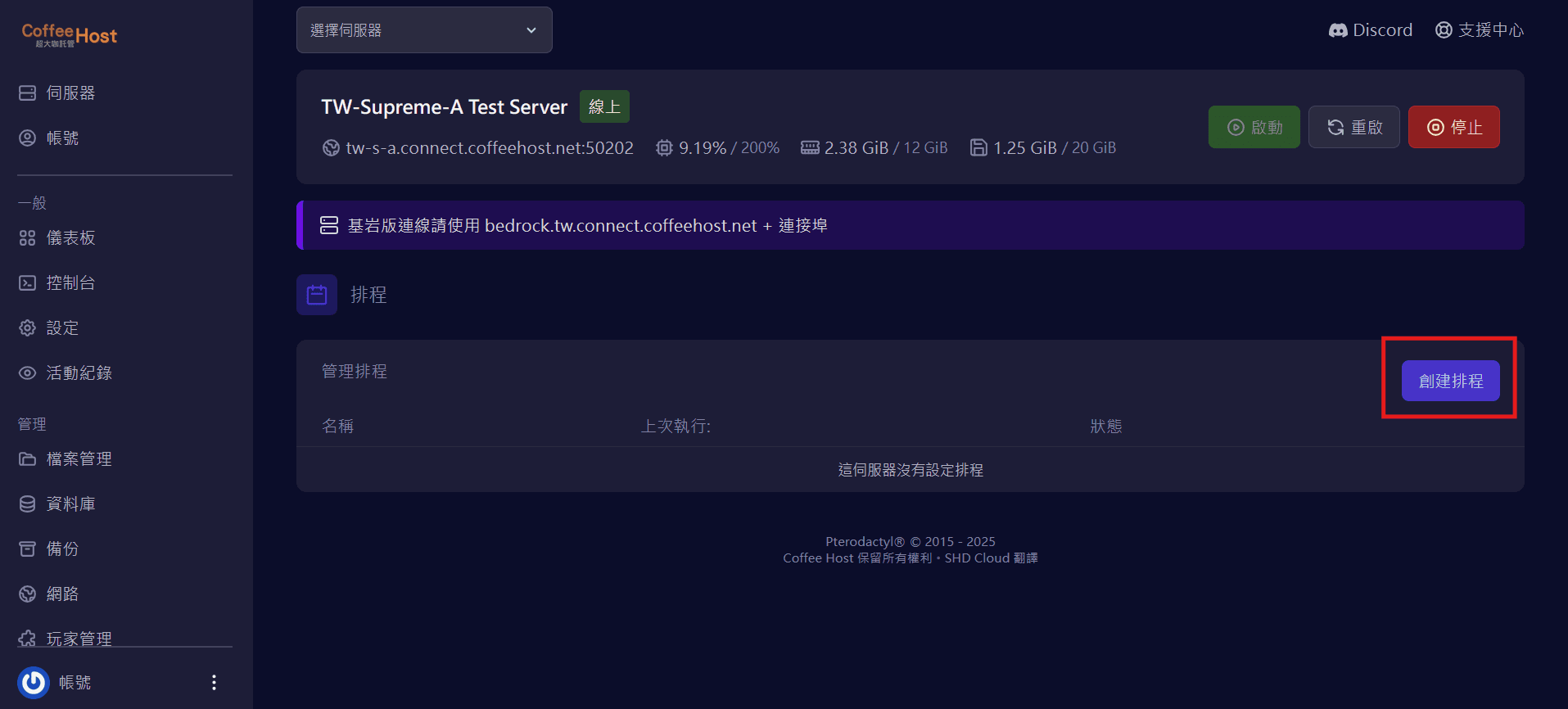Viewport: 1568px width, 709px height.
Task: Click the CoffeeHost logo
Action: click(70, 34)
